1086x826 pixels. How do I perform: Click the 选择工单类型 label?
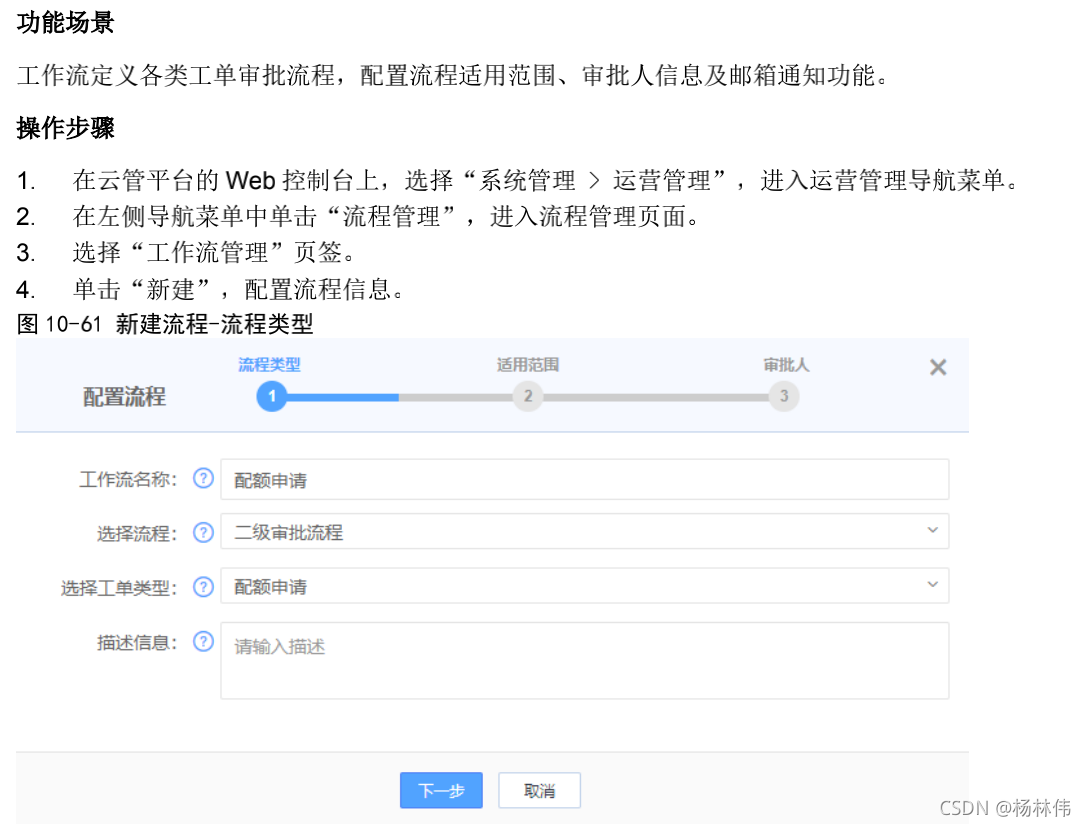click(119, 588)
